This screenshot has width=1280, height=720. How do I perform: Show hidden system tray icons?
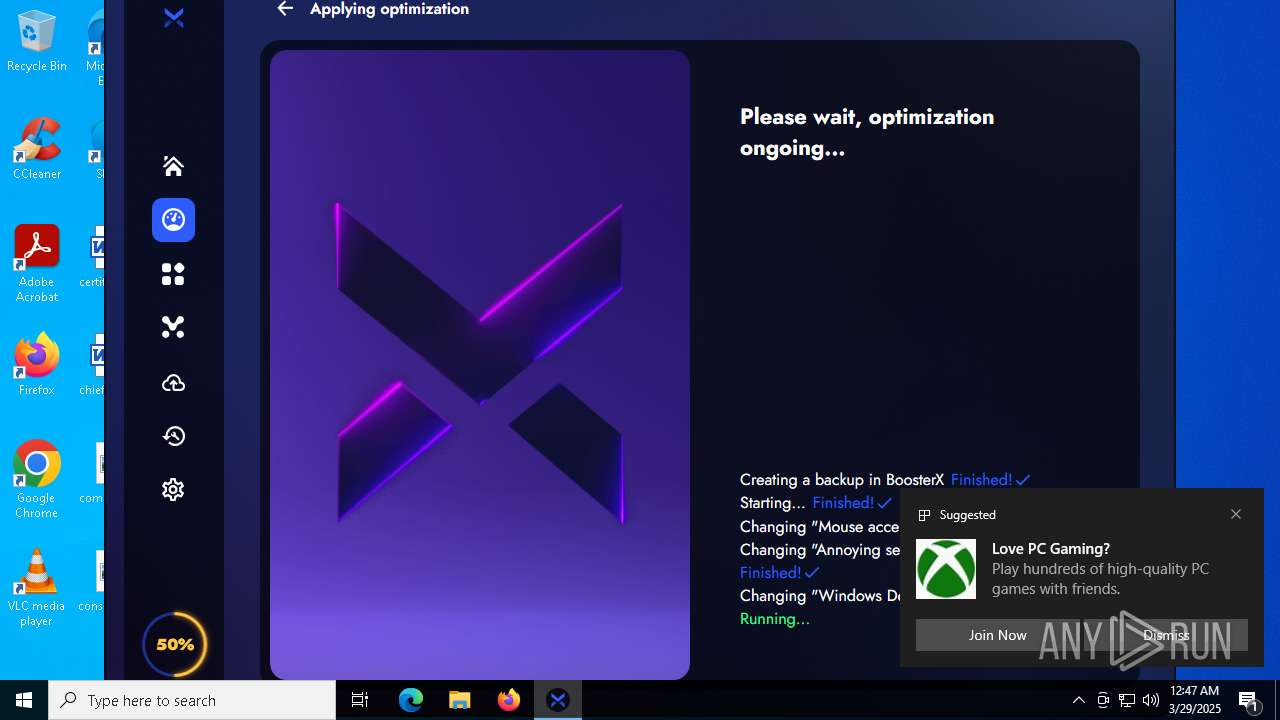tap(1078, 700)
